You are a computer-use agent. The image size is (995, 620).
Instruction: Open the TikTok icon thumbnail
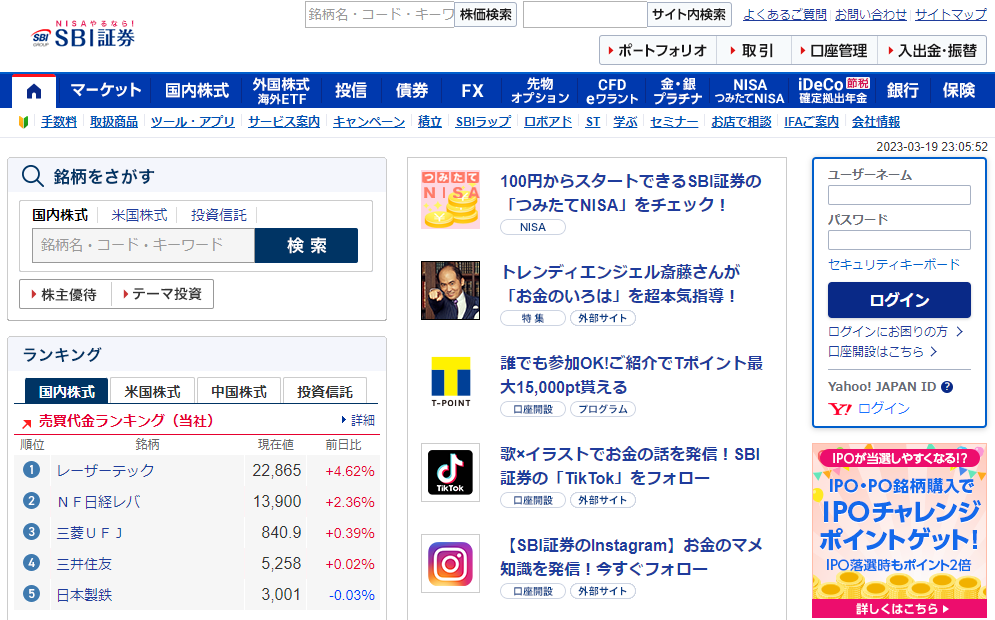pyautogui.click(x=450, y=472)
